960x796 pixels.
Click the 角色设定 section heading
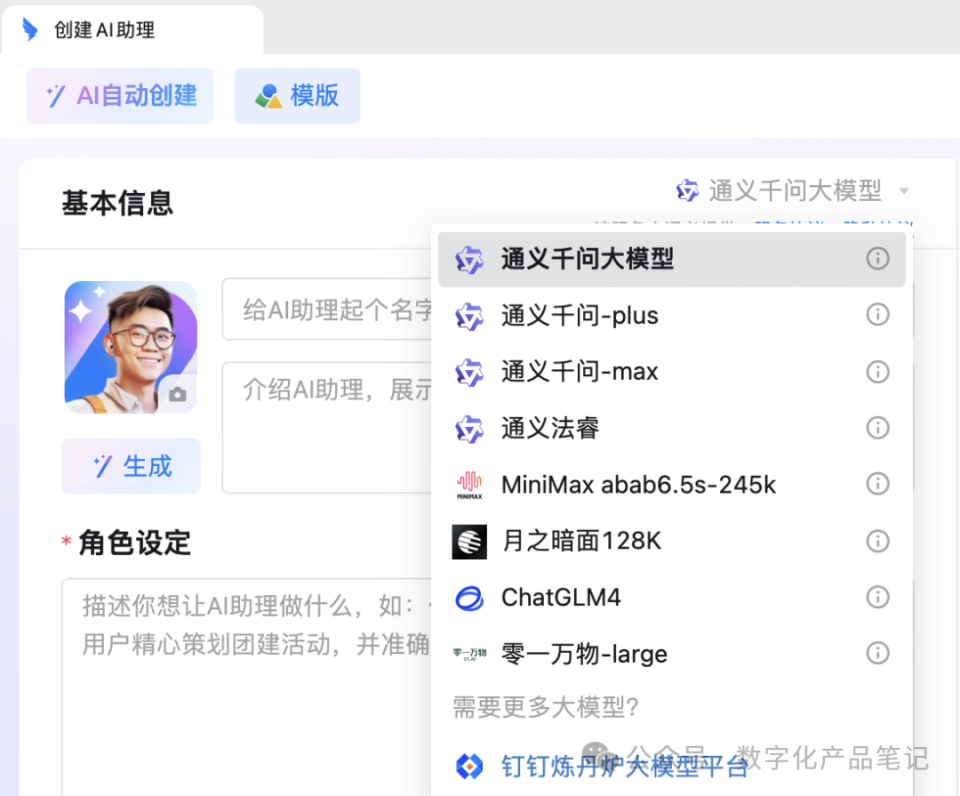(x=135, y=543)
